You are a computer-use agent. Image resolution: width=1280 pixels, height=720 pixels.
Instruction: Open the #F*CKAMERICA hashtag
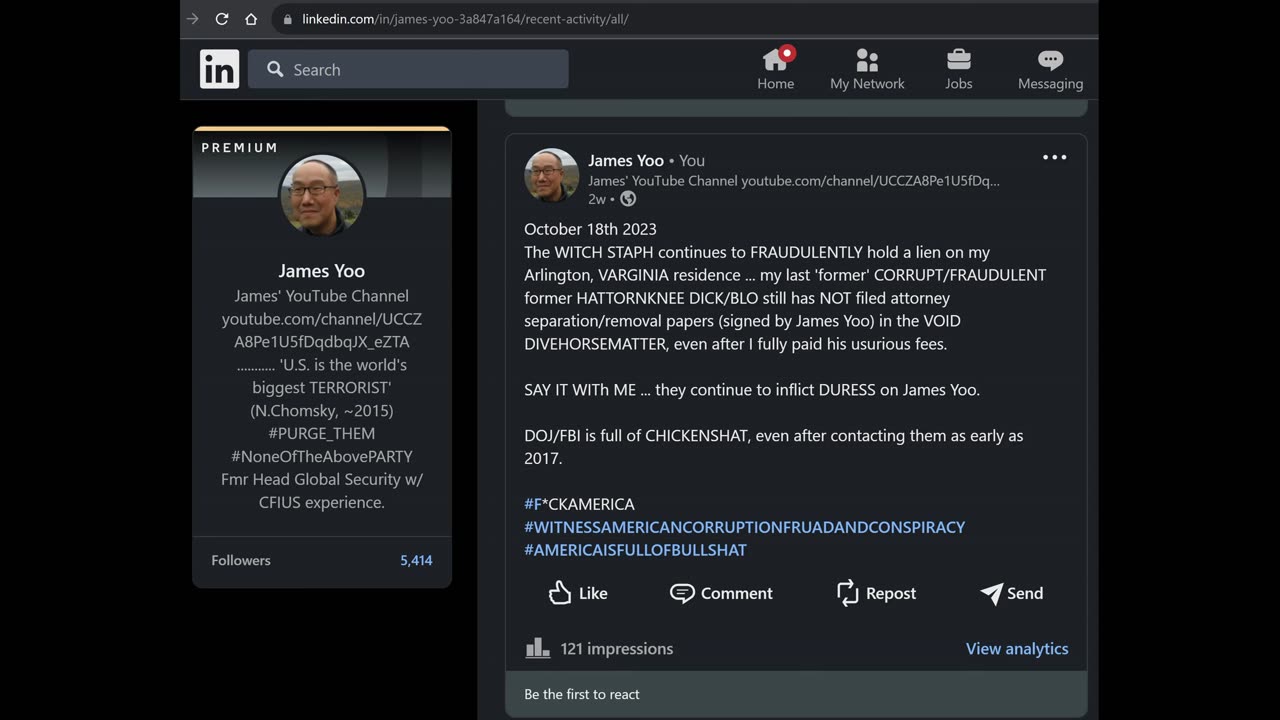coord(579,504)
